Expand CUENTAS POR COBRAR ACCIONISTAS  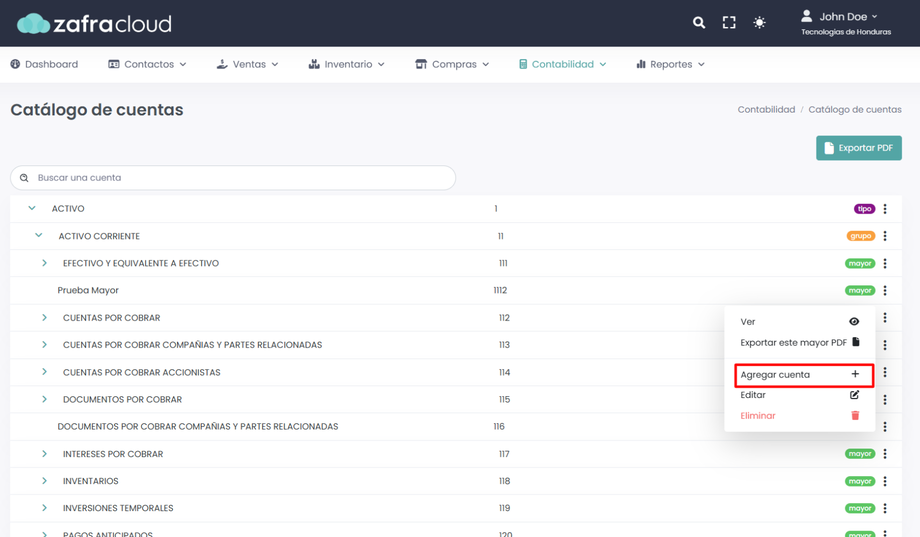tap(45, 372)
